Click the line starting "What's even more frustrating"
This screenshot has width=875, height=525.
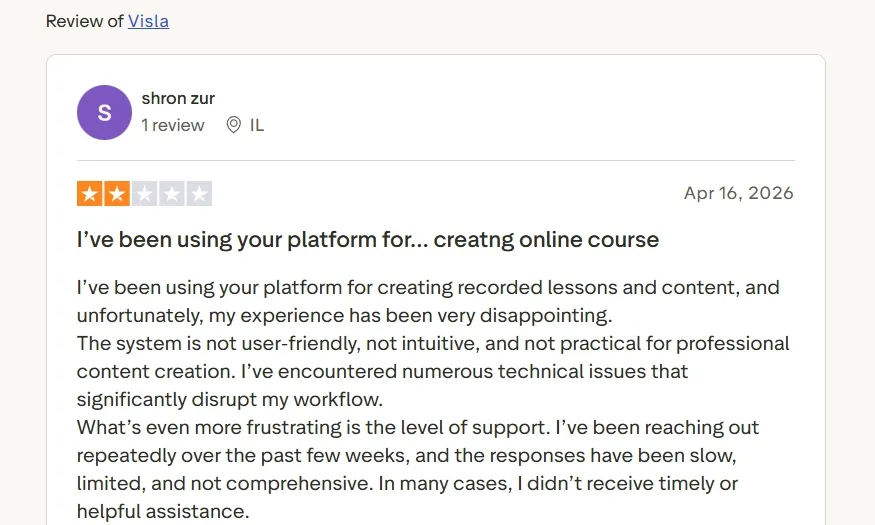417,427
